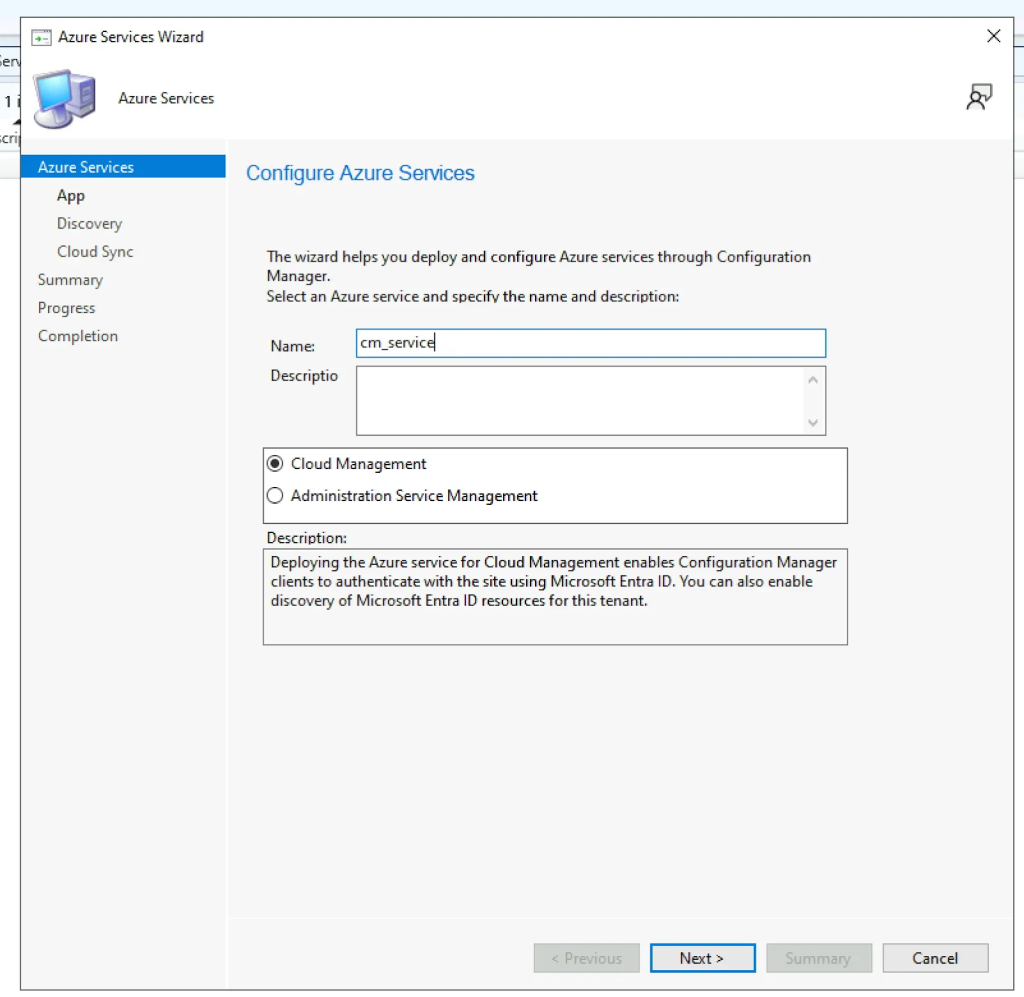Proceed with the Next > button
Screen dimensions: 1024x997
pos(702,958)
